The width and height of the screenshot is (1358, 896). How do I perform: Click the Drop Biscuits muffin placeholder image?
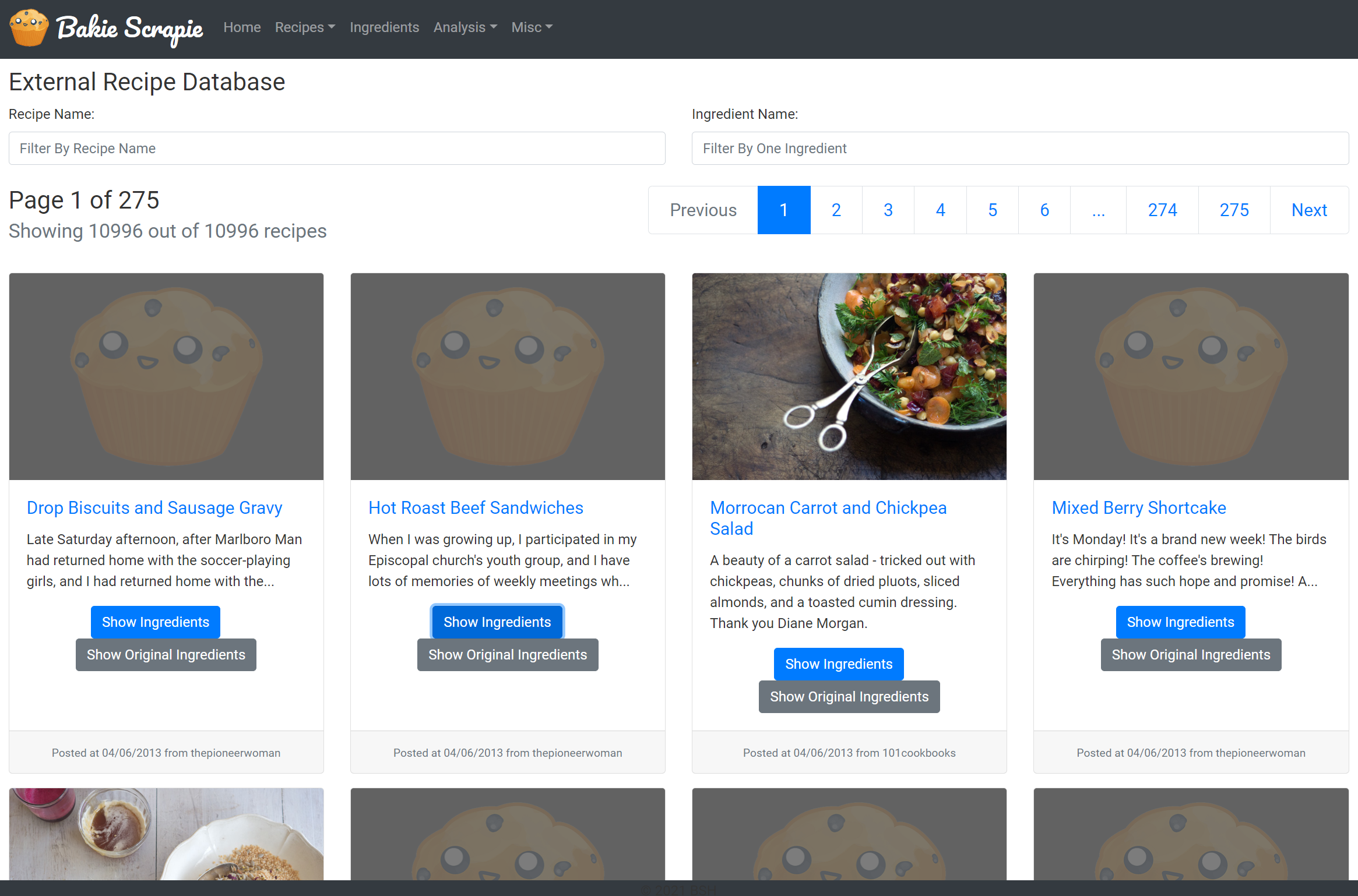[x=166, y=376]
